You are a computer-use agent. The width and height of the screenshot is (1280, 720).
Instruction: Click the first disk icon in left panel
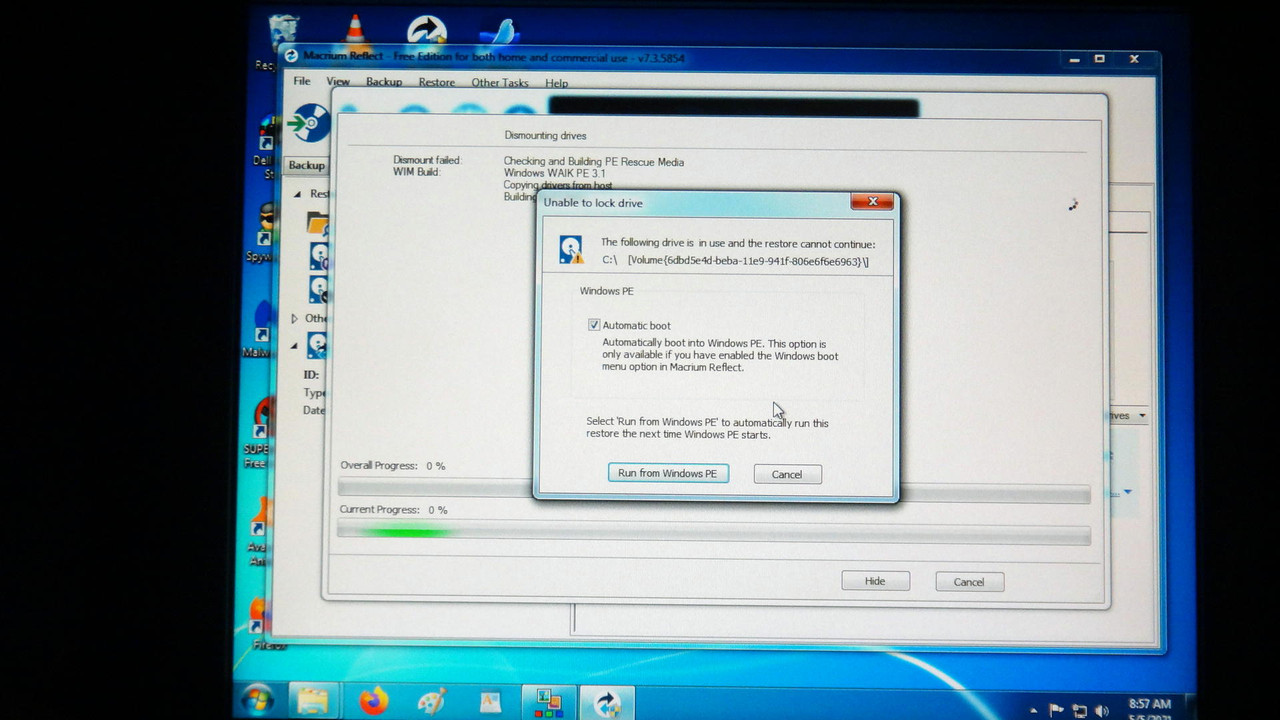tap(318, 256)
